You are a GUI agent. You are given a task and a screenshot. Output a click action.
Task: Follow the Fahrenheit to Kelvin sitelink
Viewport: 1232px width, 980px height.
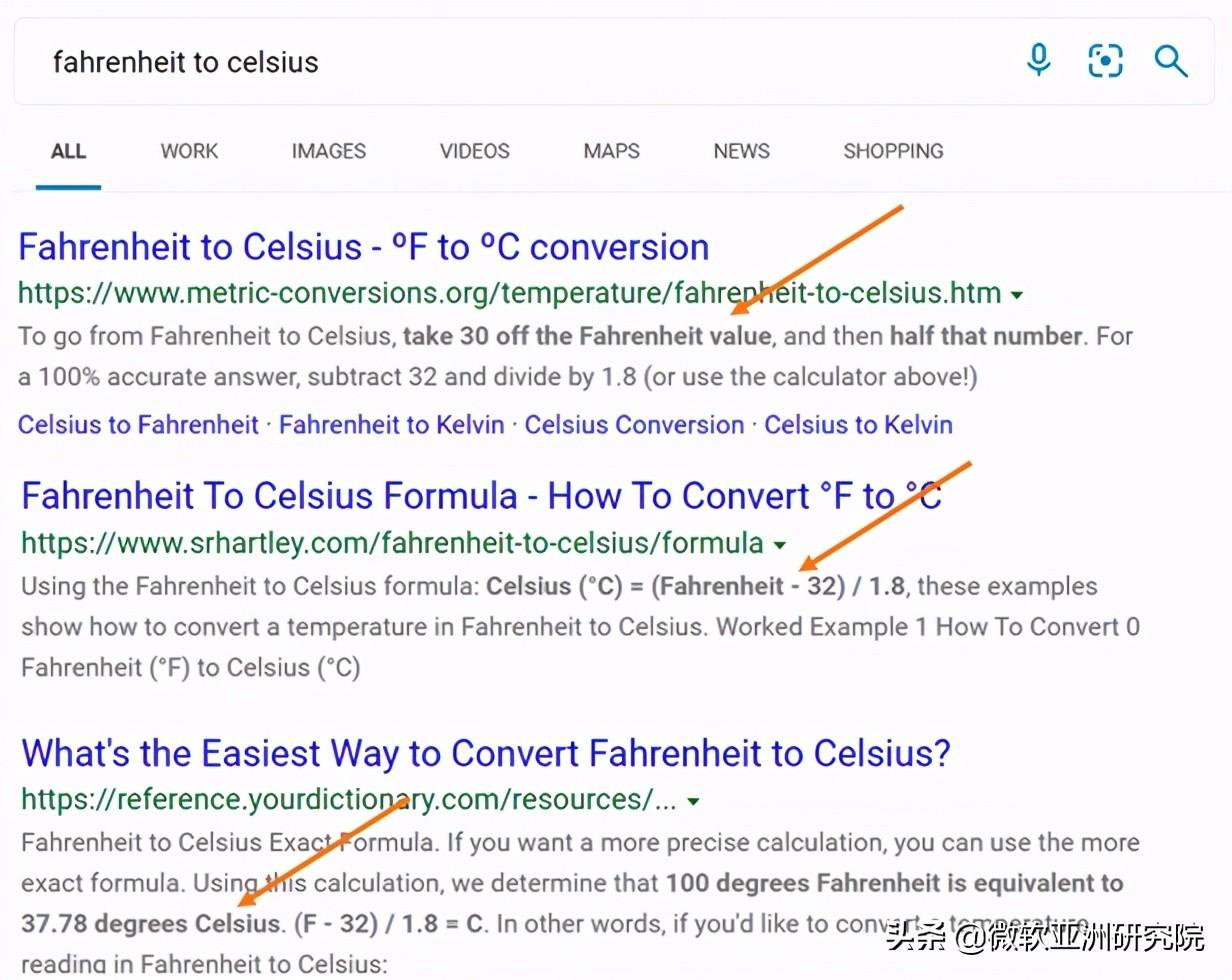tap(392, 424)
